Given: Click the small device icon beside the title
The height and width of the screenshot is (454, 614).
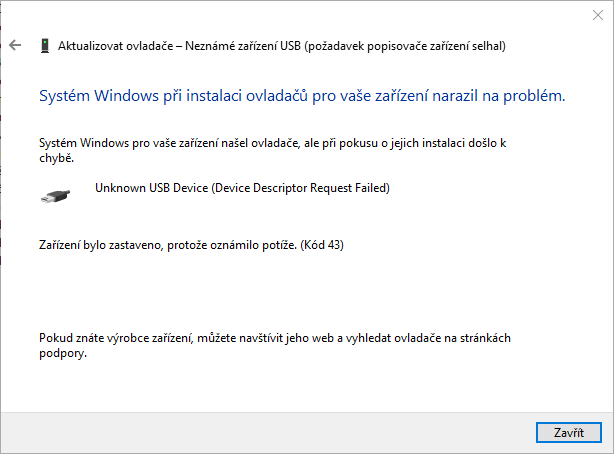Looking at the screenshot, I should [x=45, y=45].
